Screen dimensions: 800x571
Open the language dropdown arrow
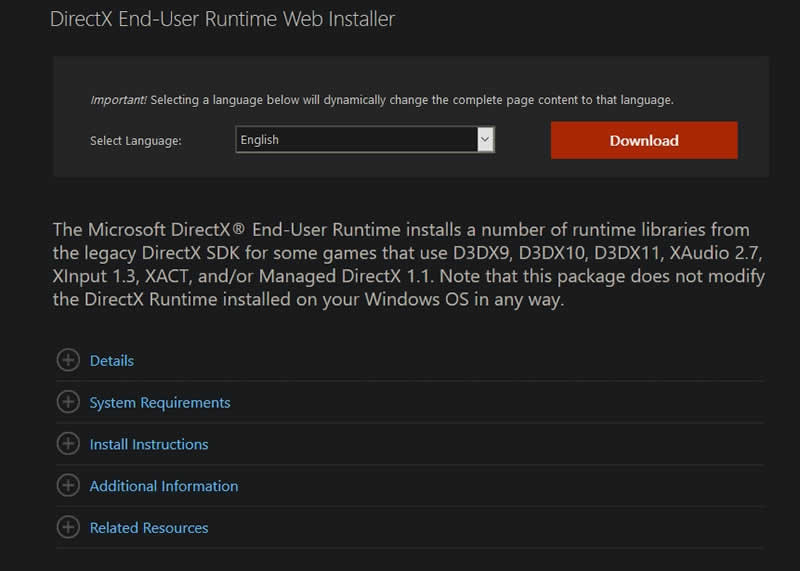(x=485, y=139)
